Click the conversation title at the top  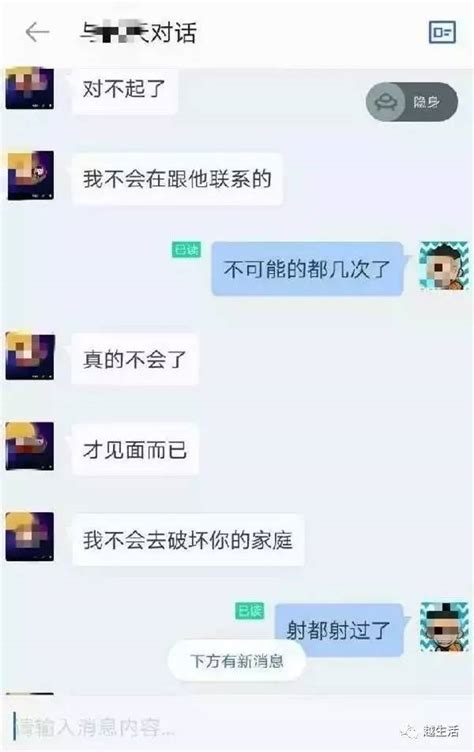138,33
